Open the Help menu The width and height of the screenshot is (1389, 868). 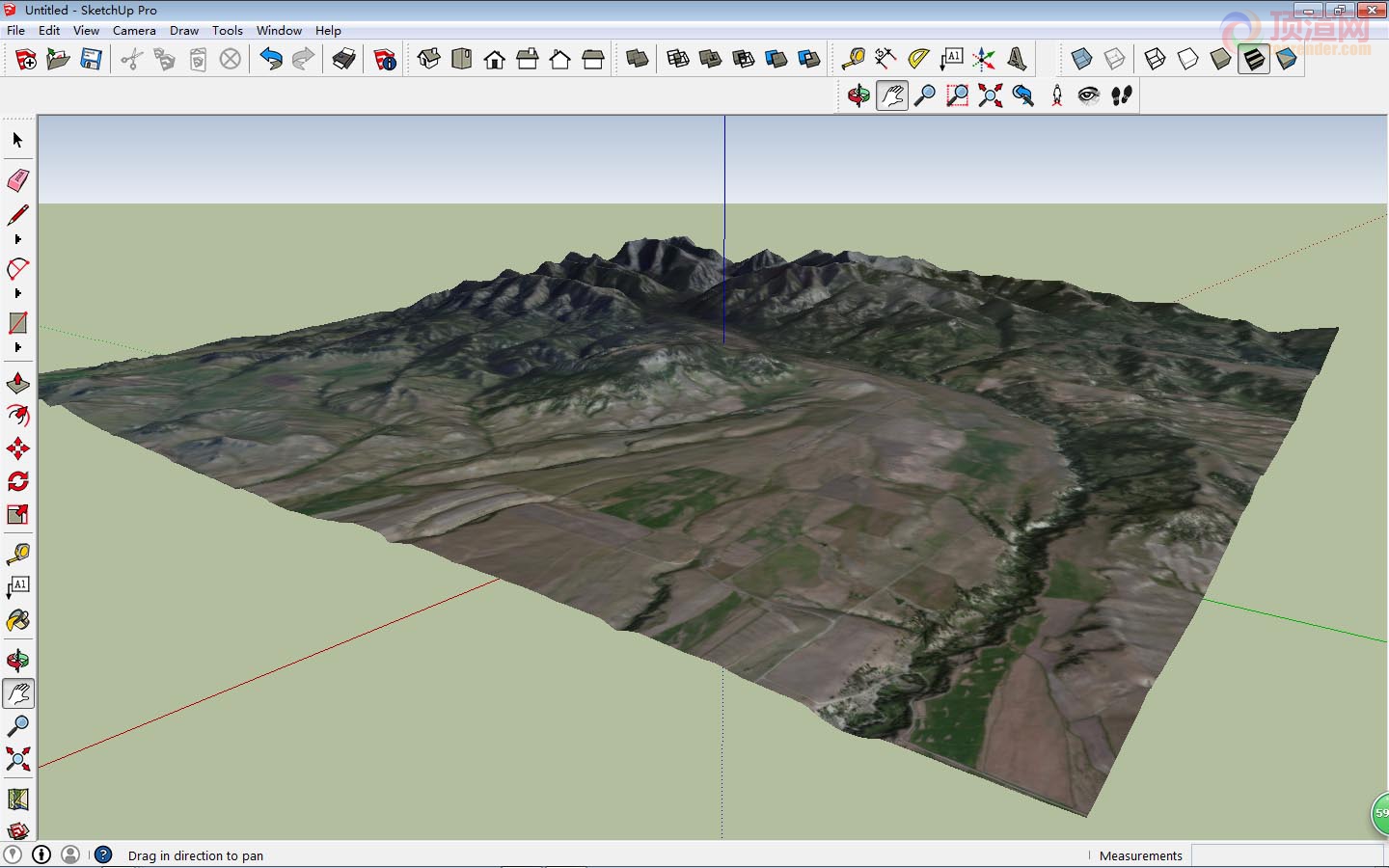[329, 31]
